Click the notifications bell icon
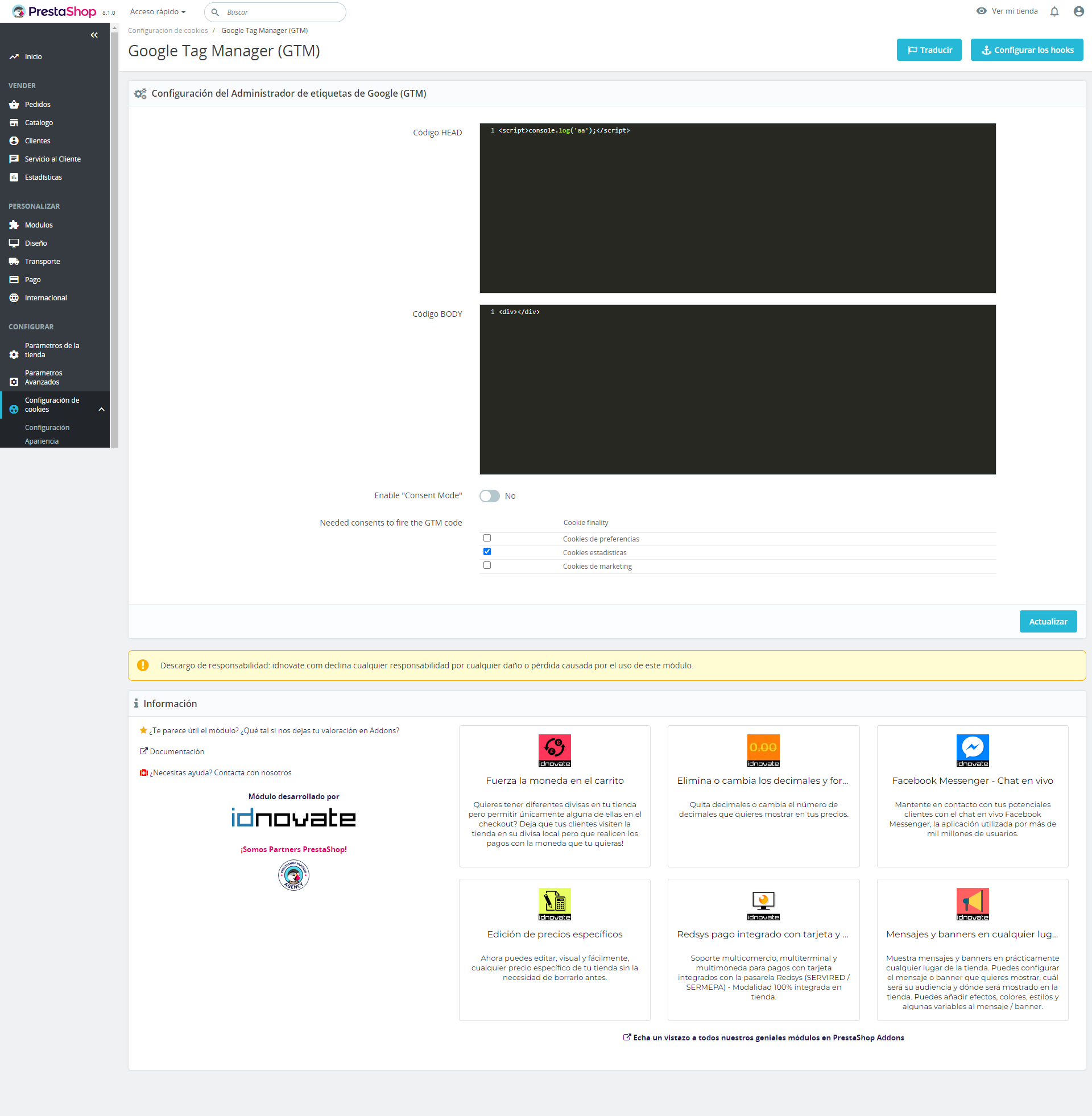Screen dimensions: 1092x1116 [x=1053, y=11]
